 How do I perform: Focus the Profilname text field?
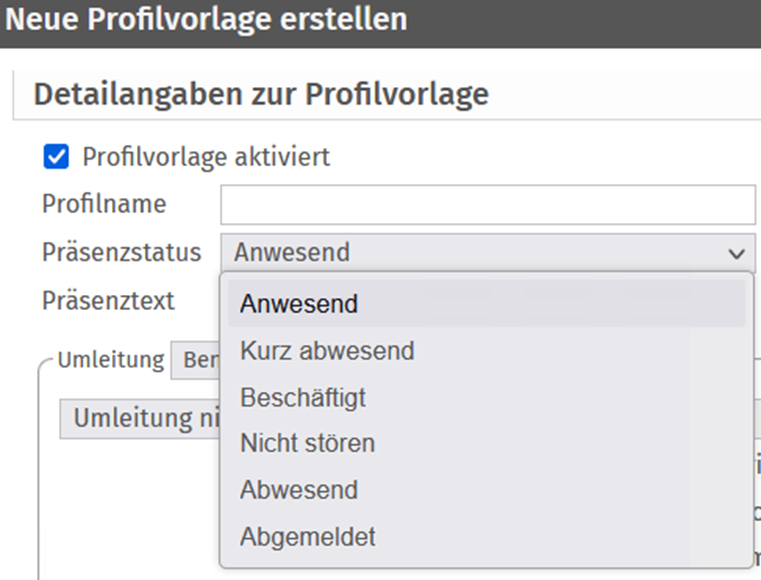coord(488,204)
